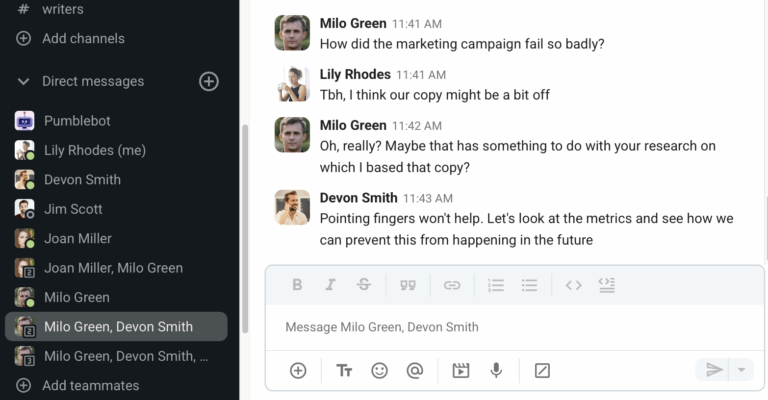Toggle the text formatting toolbar
Viewport: 768px width, 400px height.
point(344,370)
